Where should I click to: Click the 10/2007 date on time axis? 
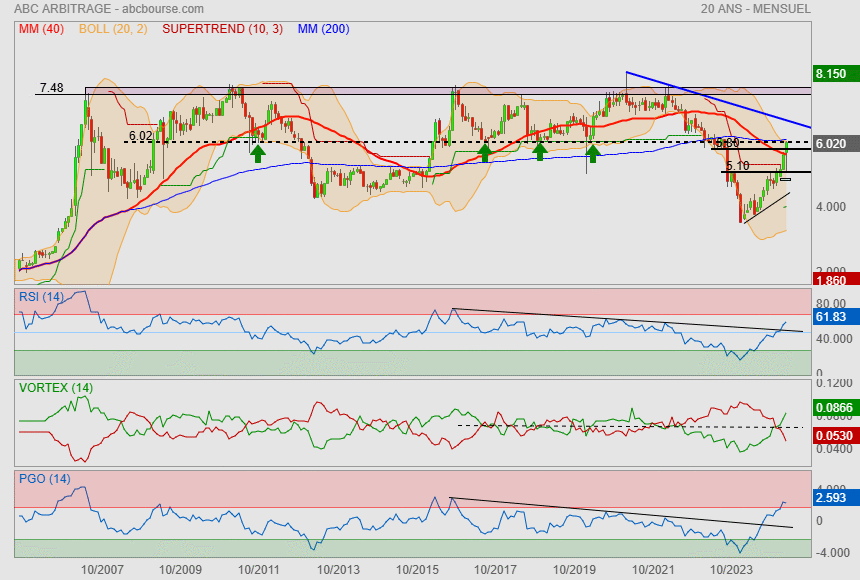(102, 568)
